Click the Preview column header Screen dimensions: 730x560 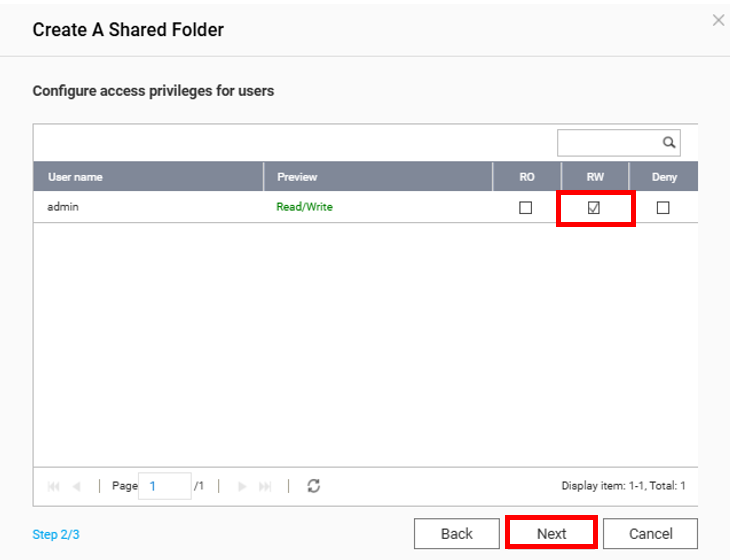[378, 177]
